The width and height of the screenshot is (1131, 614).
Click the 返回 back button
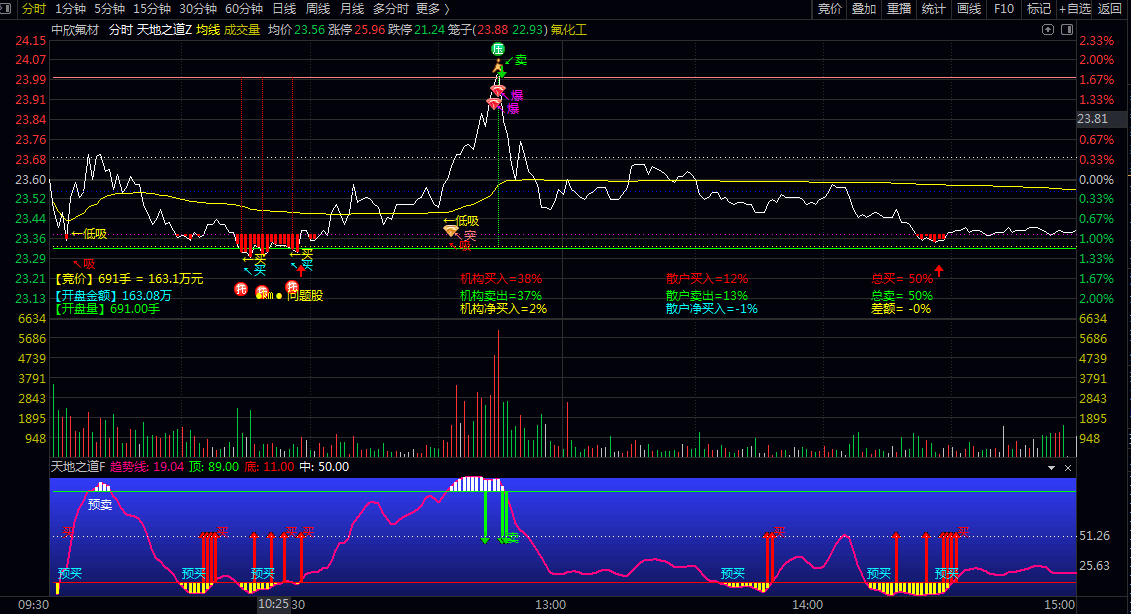pyautogui.click(x=1111, y=9)
